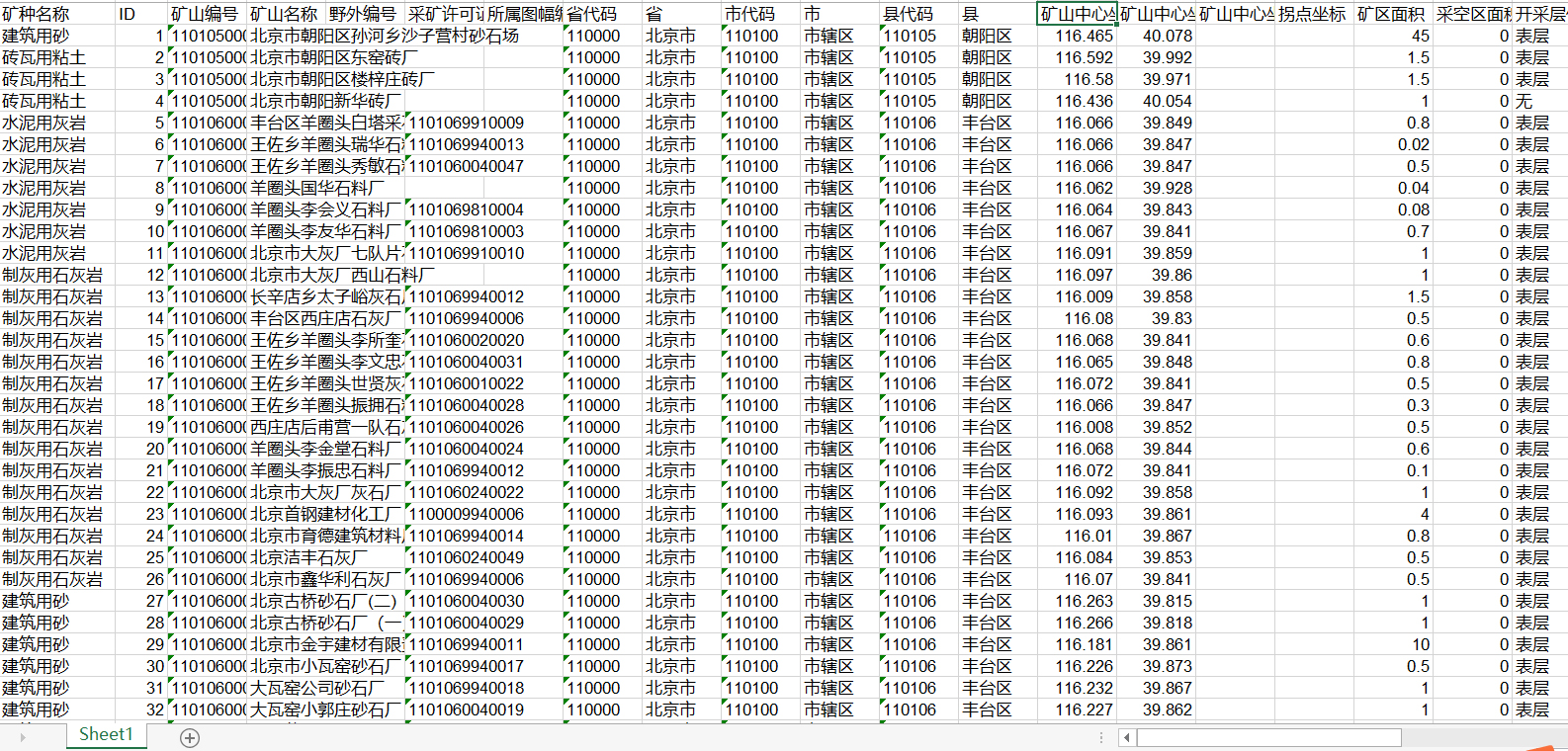Viewport: 1568px width, 751px height.
Task: Click the 野外编号 header cell
Action: [364, 14]
